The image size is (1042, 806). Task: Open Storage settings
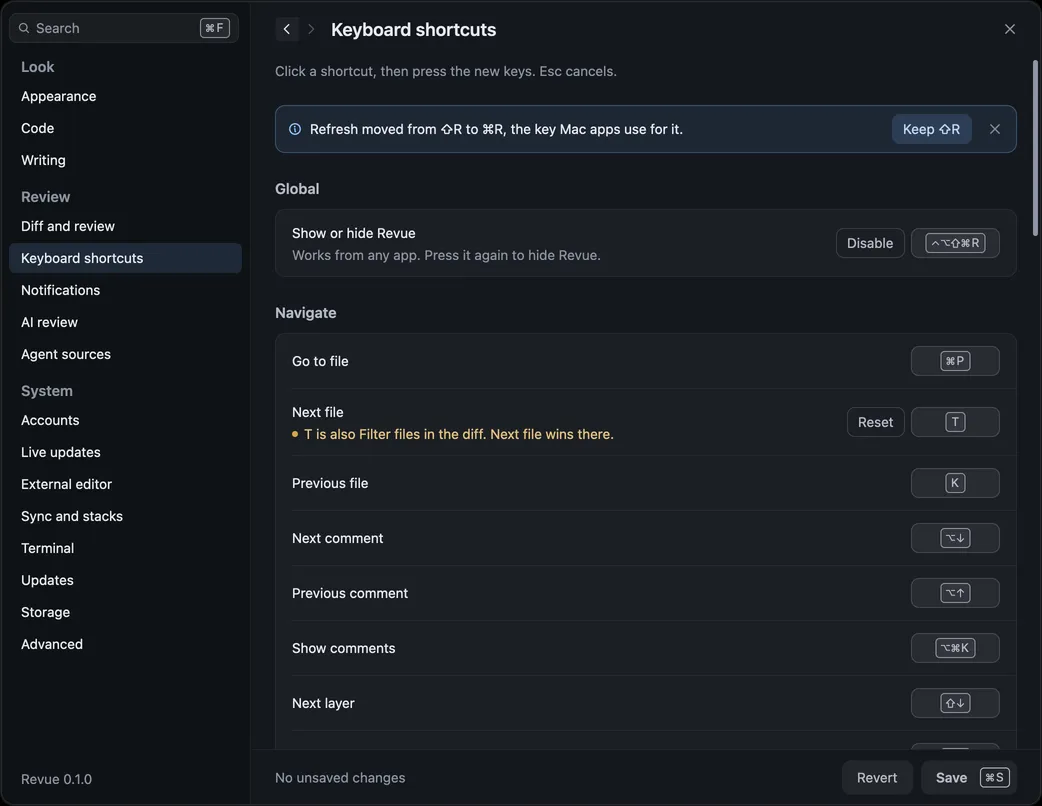click(125, 612)
